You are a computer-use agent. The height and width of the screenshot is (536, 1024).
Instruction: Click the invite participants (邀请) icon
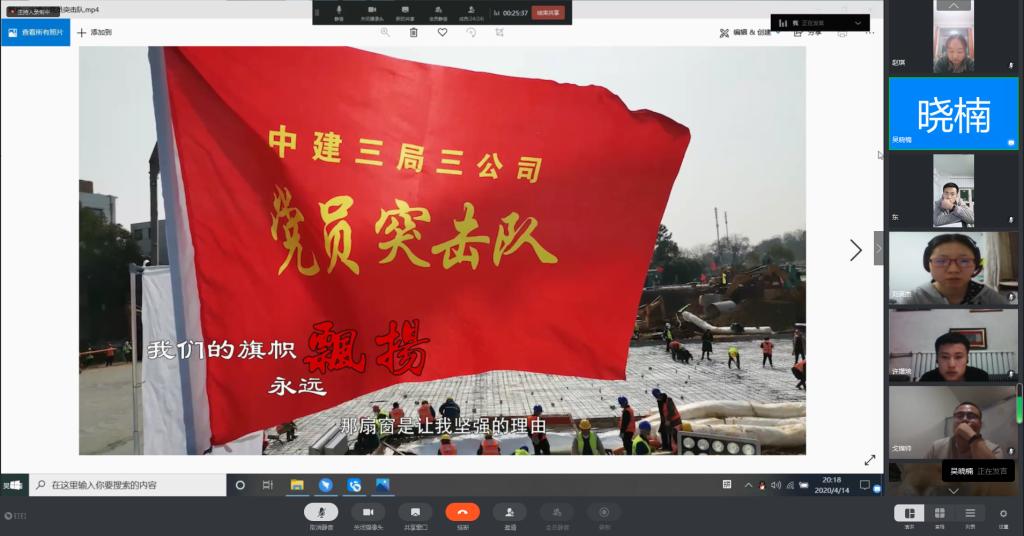click(510, 513)
